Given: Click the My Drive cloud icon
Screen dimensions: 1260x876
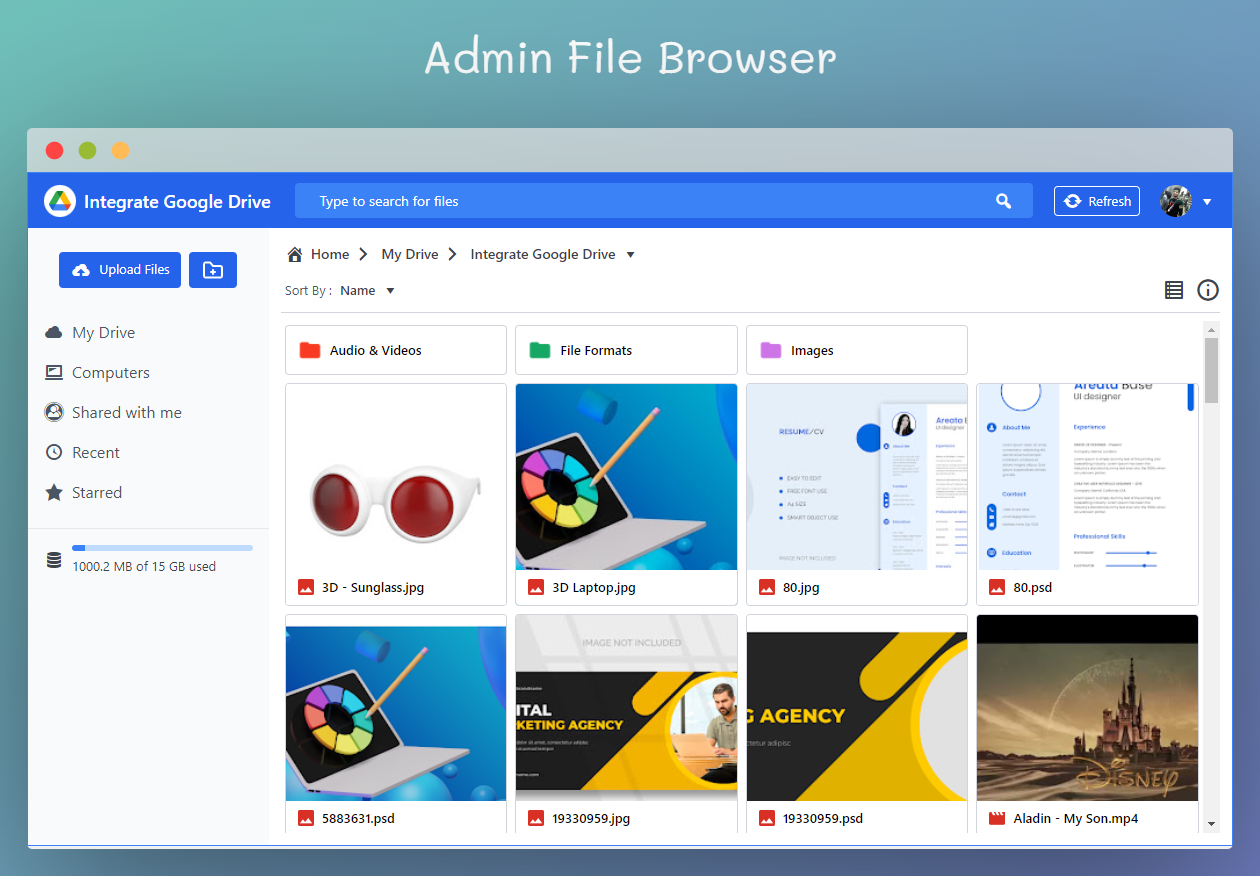Looking at the screenshot, I should [x=54, y=333].
